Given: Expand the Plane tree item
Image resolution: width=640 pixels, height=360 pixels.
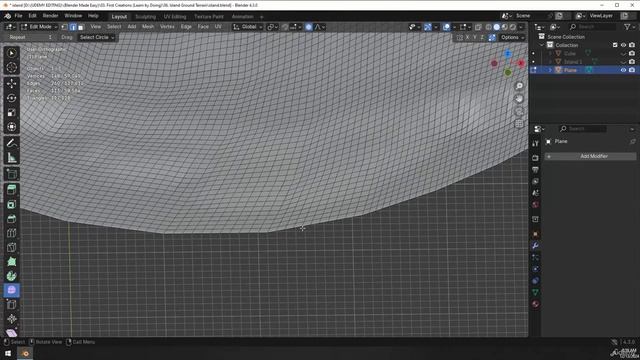Looking at the screenshot, I should coord(550,70).
